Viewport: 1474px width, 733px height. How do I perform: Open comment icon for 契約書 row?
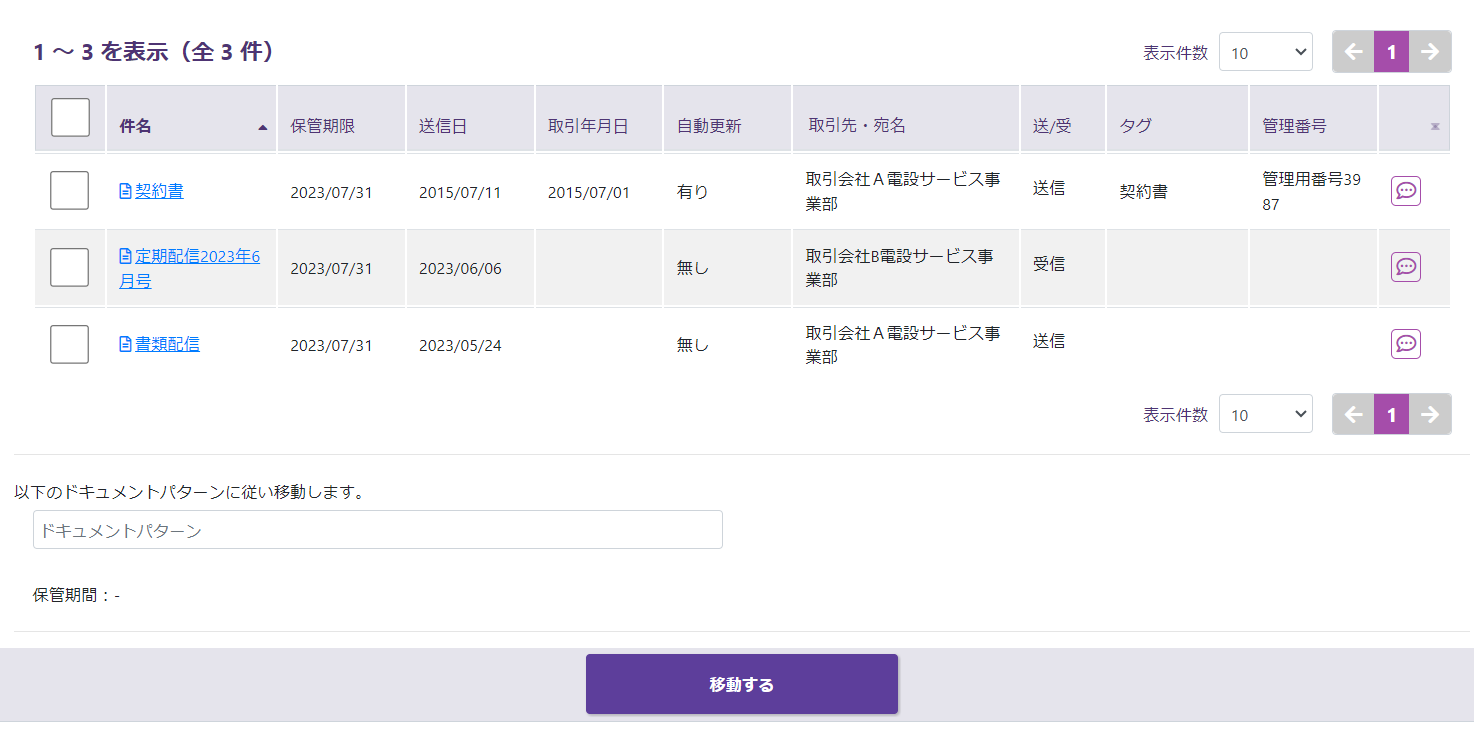[x=1405, y=191]
